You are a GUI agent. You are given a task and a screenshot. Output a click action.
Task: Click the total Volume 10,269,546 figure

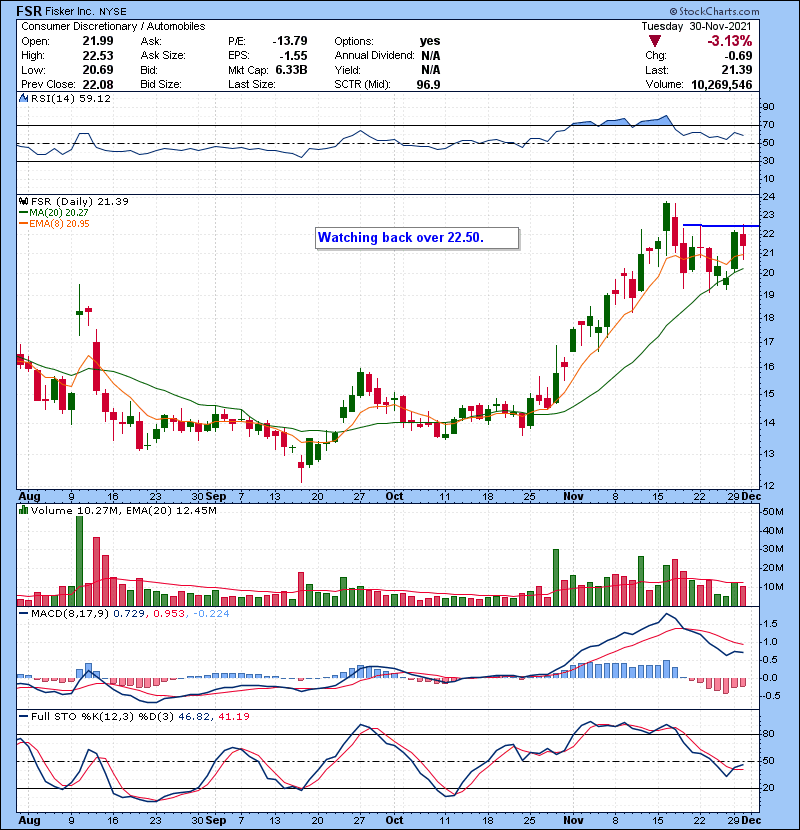tap(722, 84)
